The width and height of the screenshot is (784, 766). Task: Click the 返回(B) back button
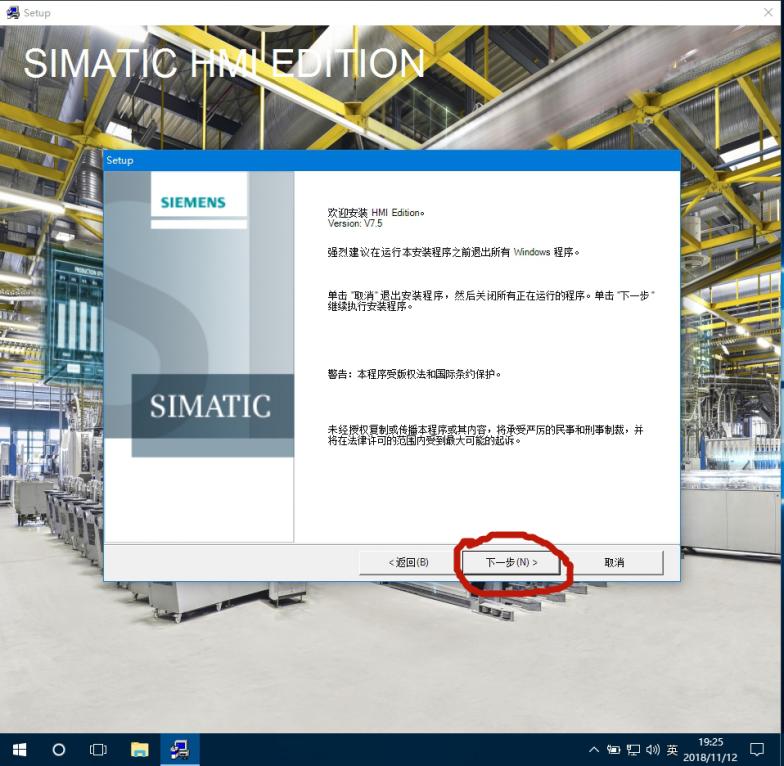[408, 562]
